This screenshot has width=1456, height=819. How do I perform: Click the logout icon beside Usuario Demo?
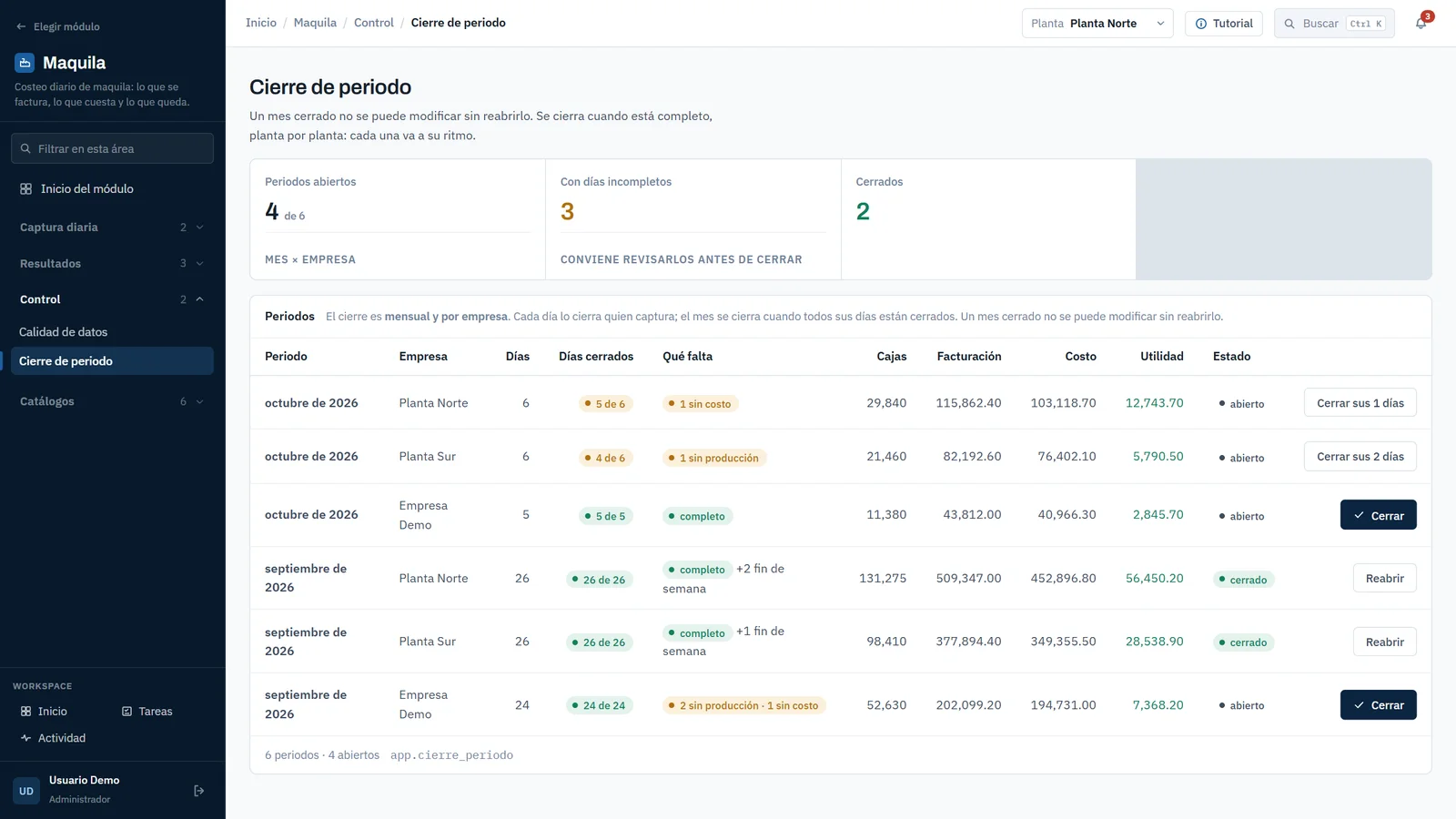click(x=199, y=791)
